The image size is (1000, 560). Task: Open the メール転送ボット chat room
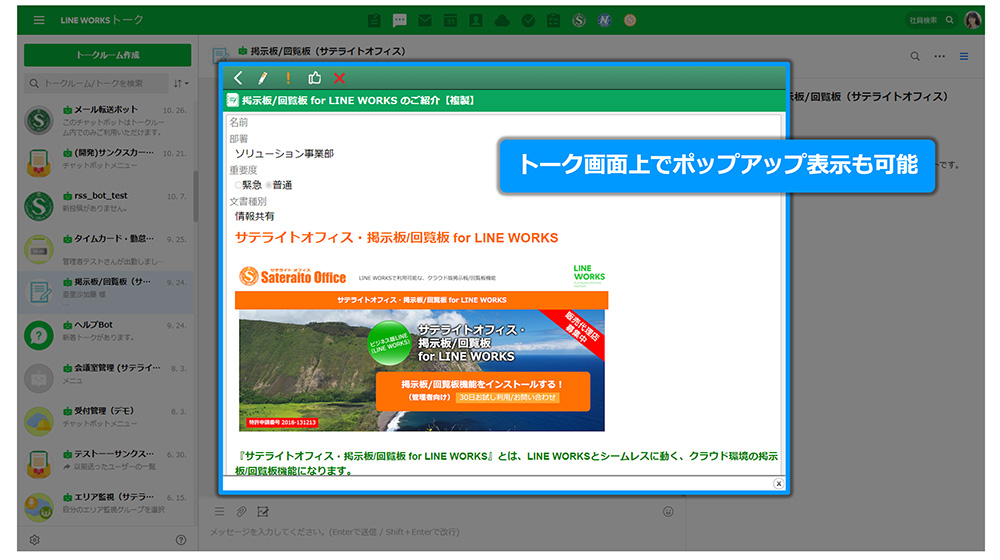tap(107, 121)
